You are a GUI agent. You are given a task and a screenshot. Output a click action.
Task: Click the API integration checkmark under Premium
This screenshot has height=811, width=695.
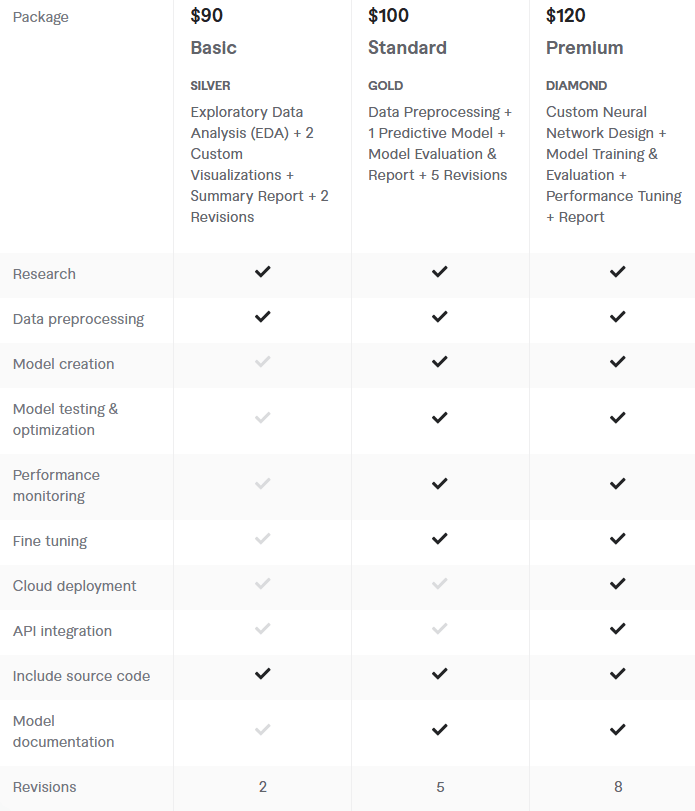point(618,629)
